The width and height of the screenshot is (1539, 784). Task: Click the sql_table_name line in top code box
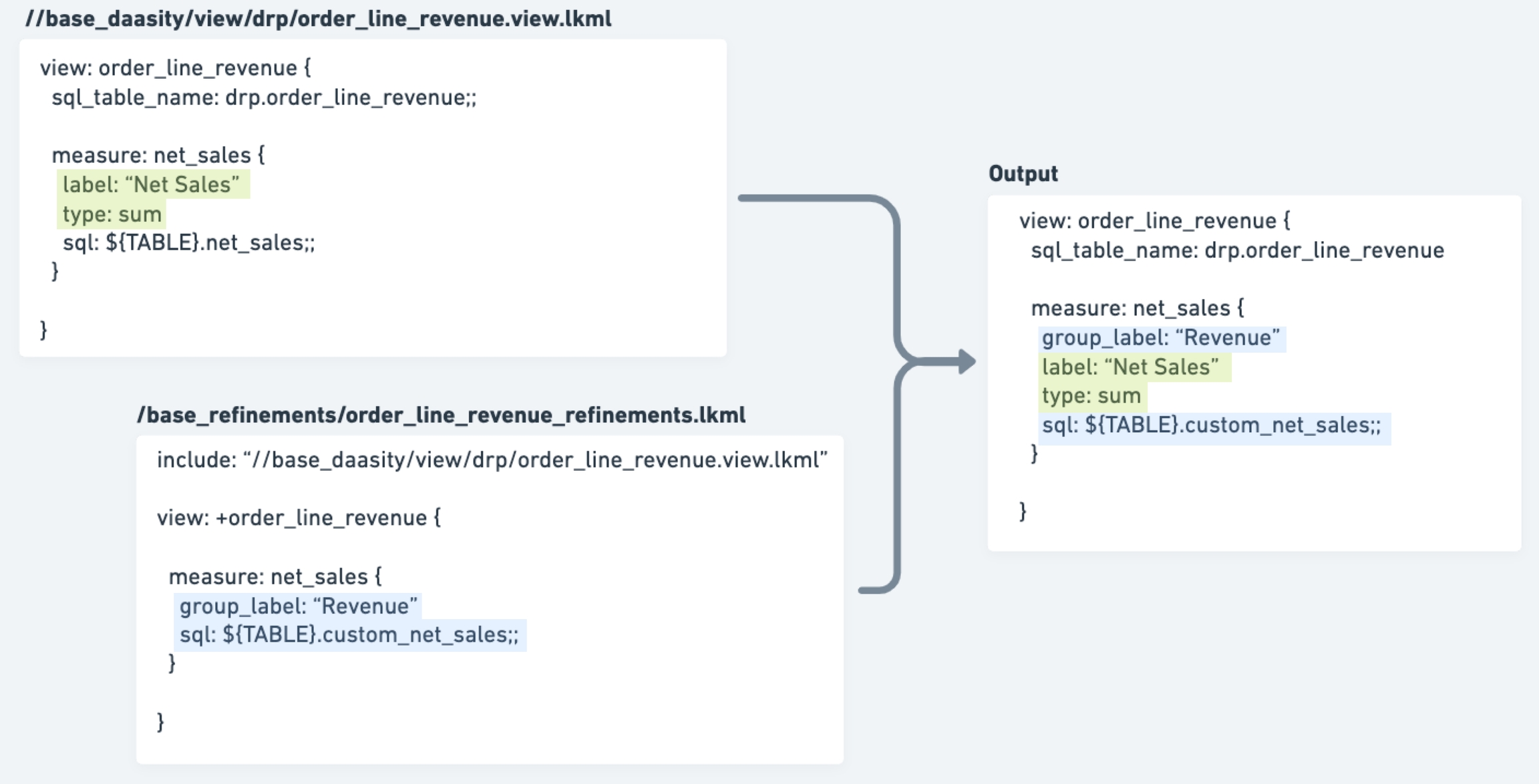click(x=264, y=97)
